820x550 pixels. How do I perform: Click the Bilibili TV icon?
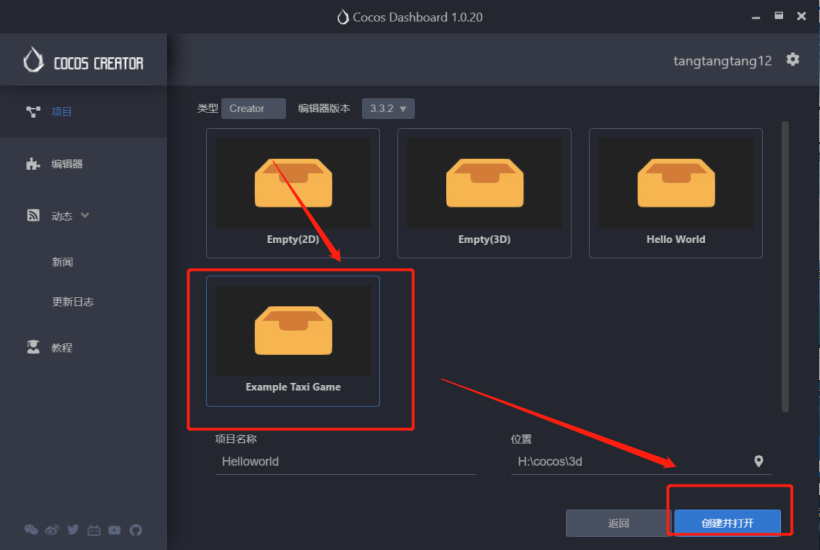click(x=94, y=531)
